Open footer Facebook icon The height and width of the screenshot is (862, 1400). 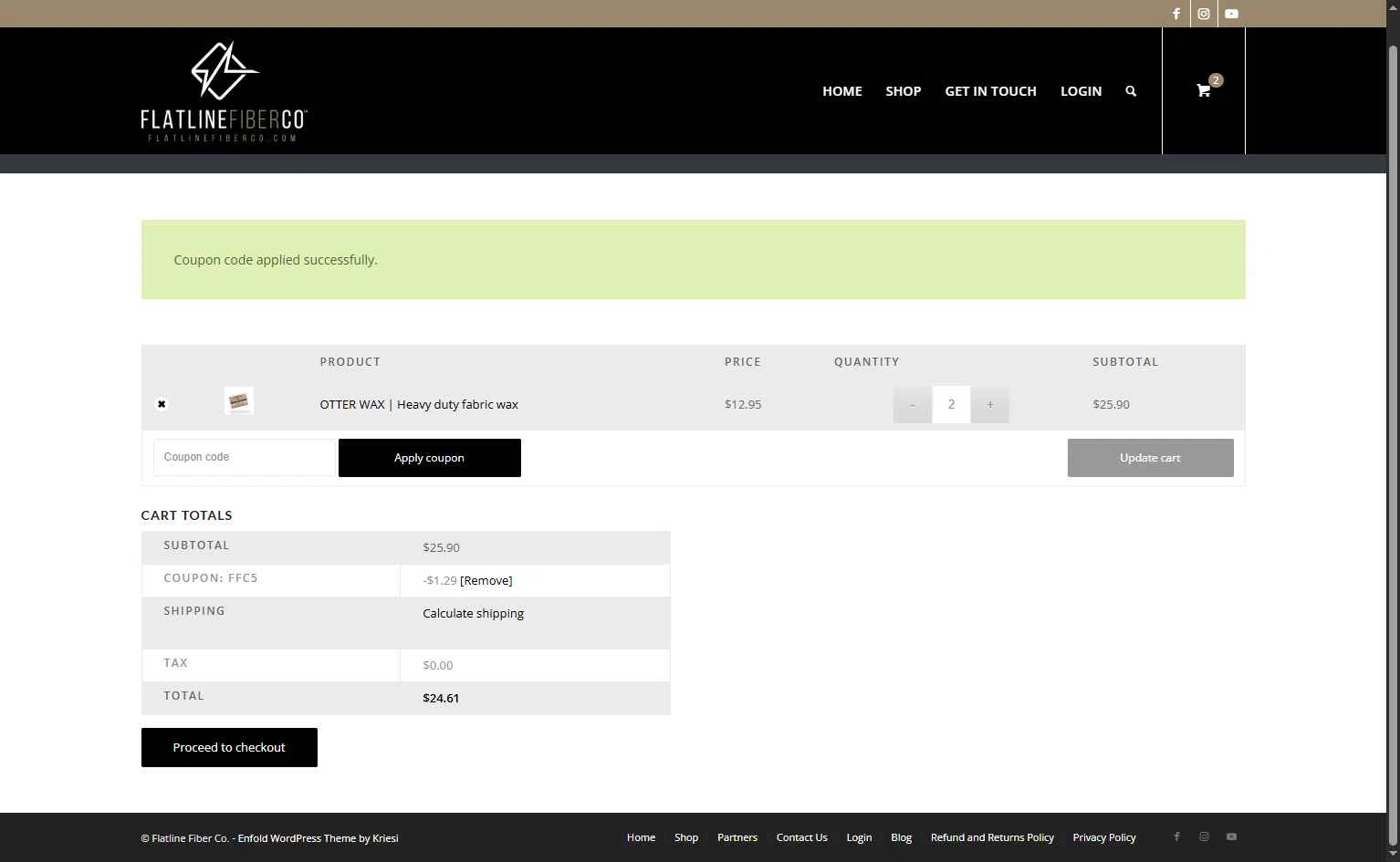coord(1176,836)
